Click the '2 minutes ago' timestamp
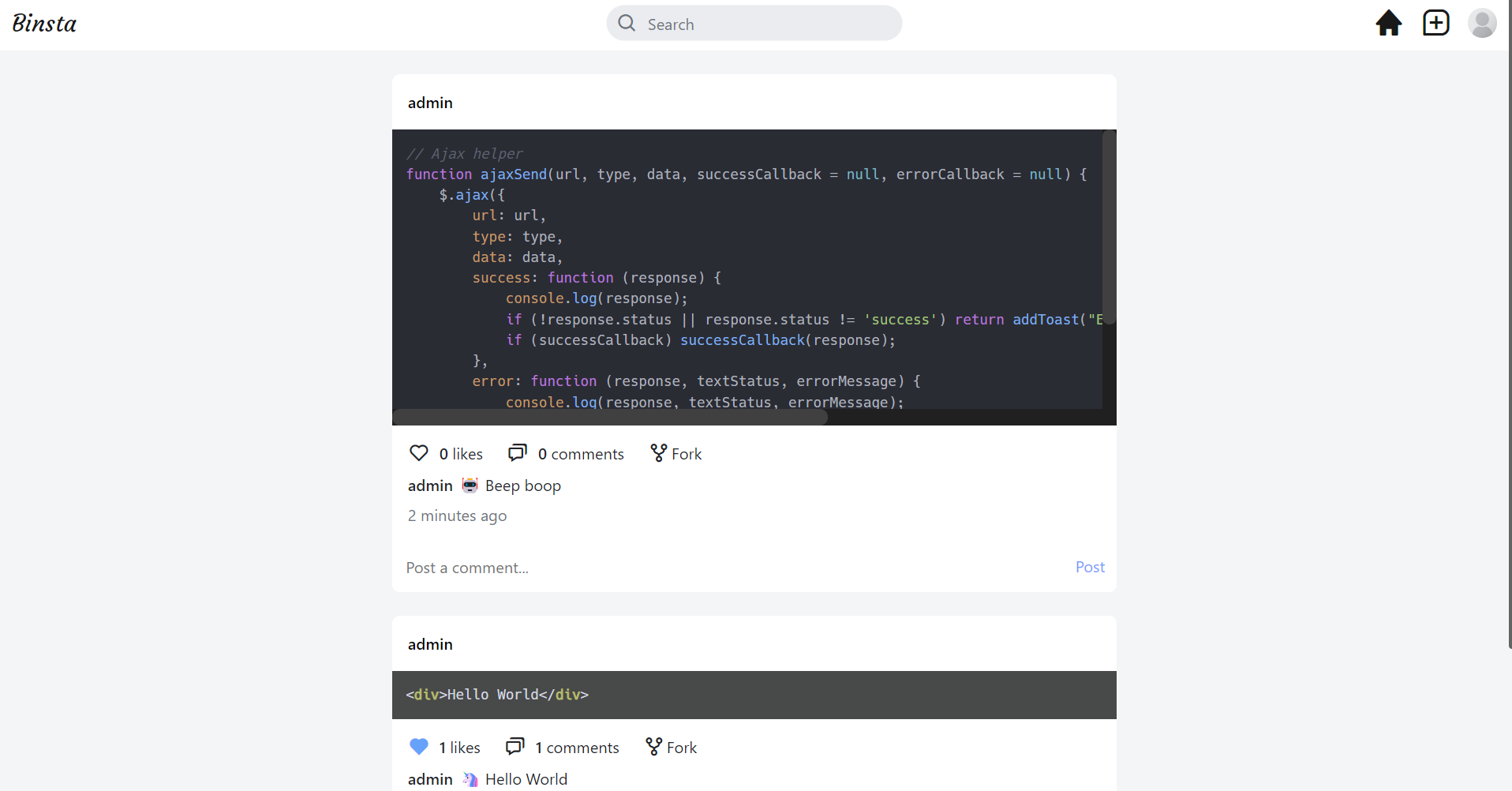 (457, 515)
